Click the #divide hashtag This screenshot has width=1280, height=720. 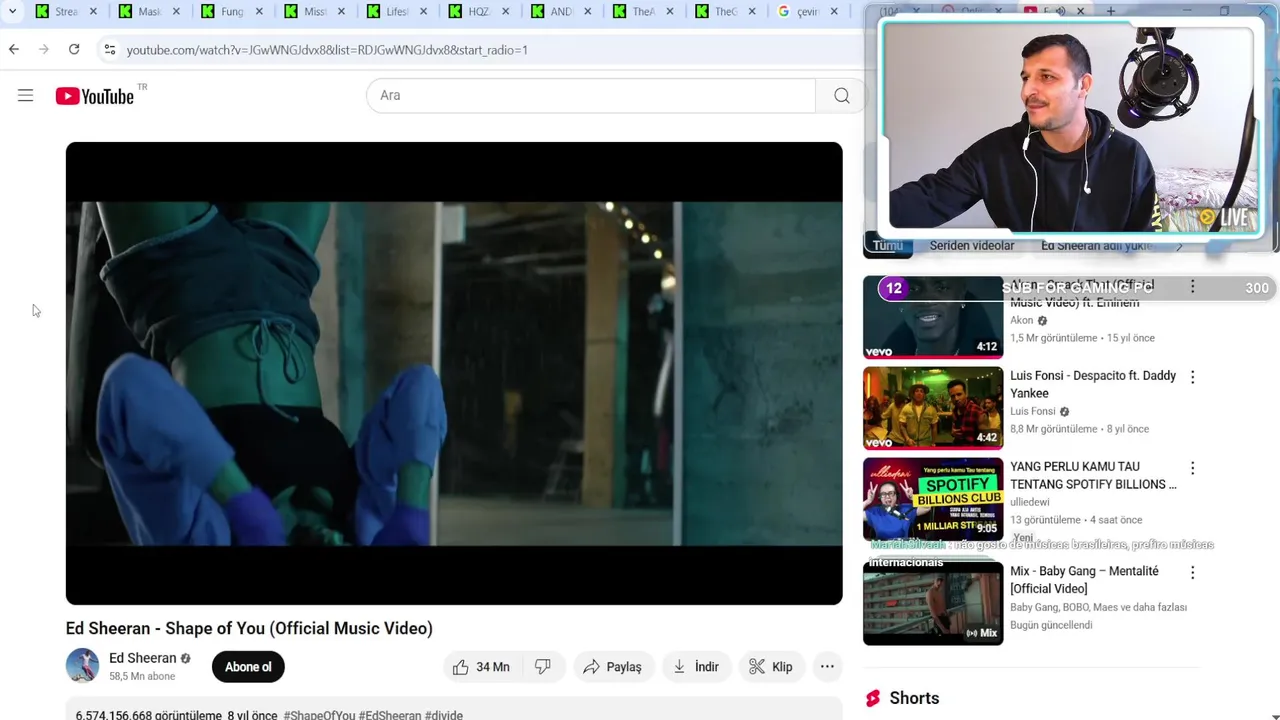(x=444, y=715)
